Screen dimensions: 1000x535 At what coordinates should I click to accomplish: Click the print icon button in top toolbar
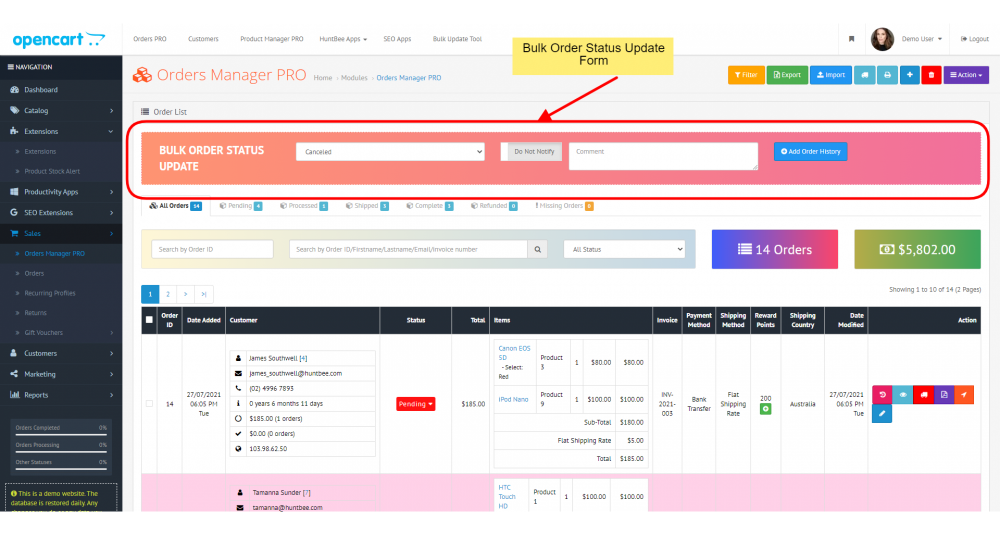pos(887,75)
